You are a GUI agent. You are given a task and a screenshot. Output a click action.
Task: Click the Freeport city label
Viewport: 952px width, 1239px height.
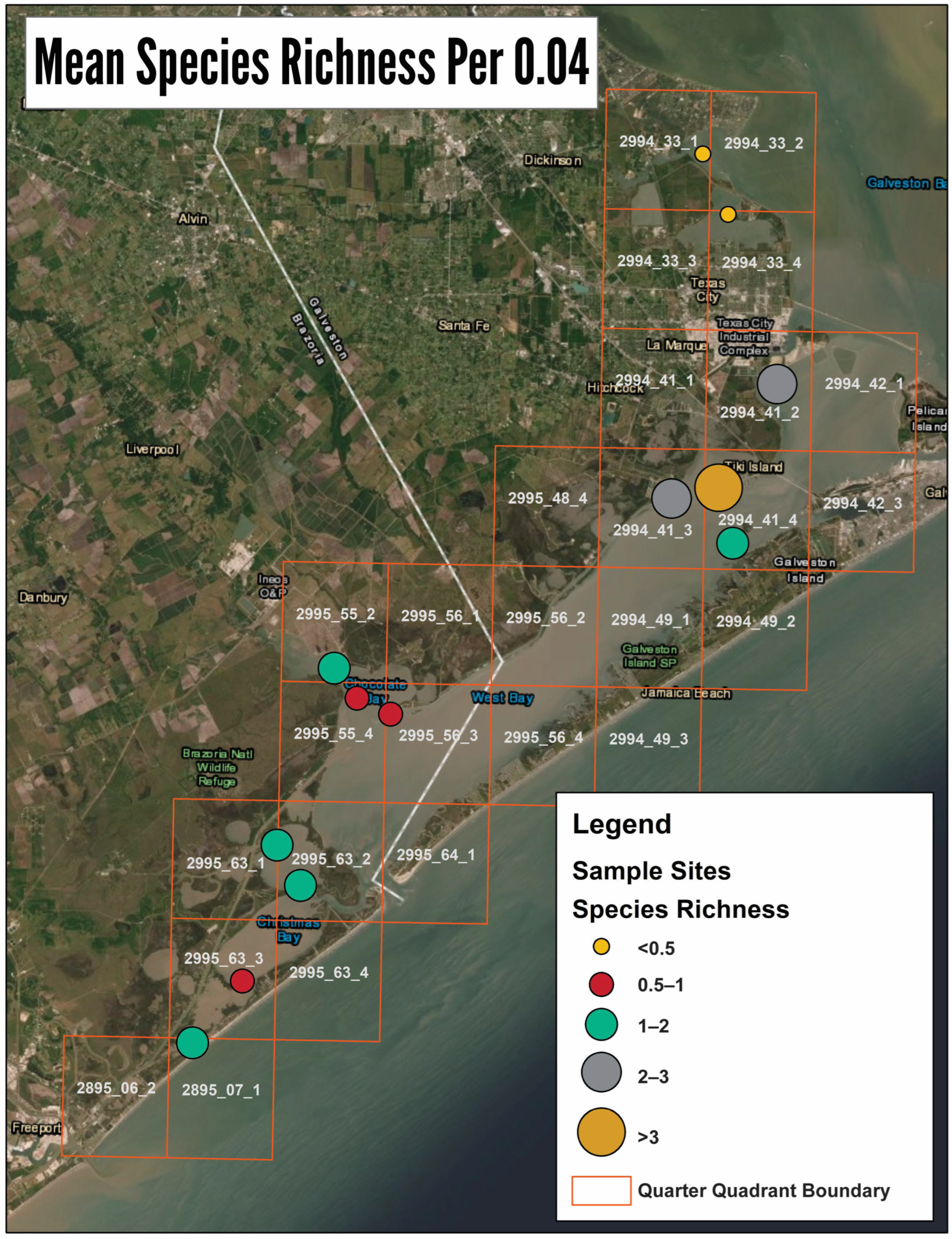tap(36, 1127)
